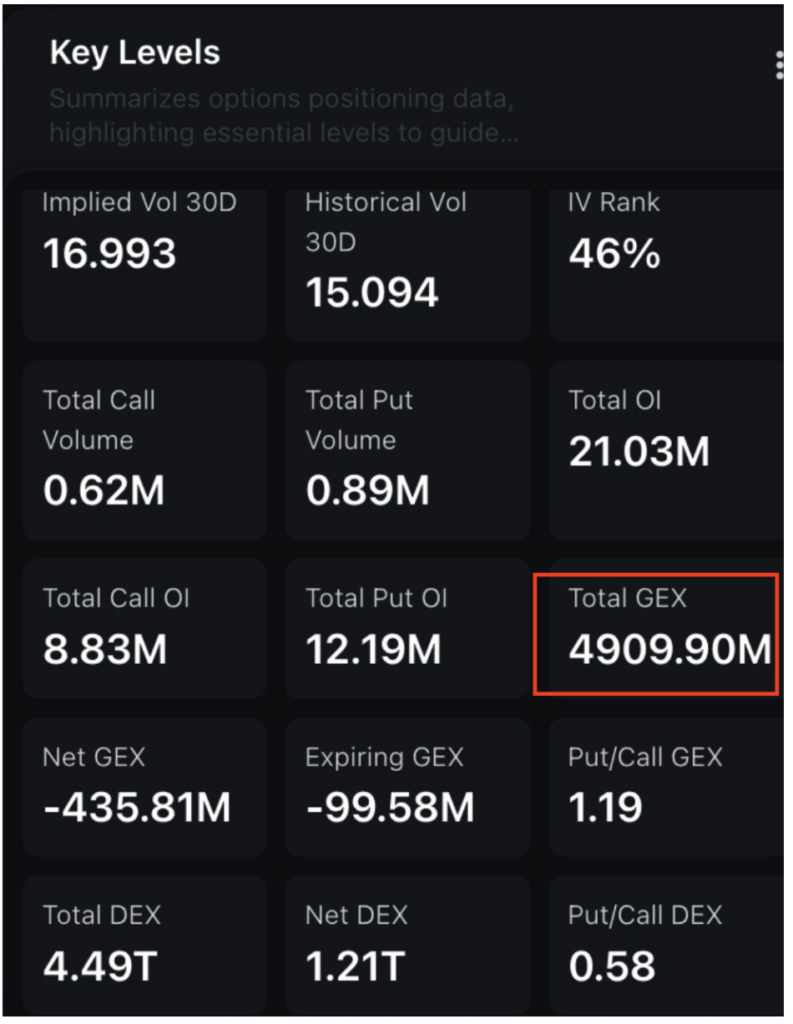Open the Net DEX 1.21T card
Viewport: 793px width, 1024px height.
tap(408, 946)
